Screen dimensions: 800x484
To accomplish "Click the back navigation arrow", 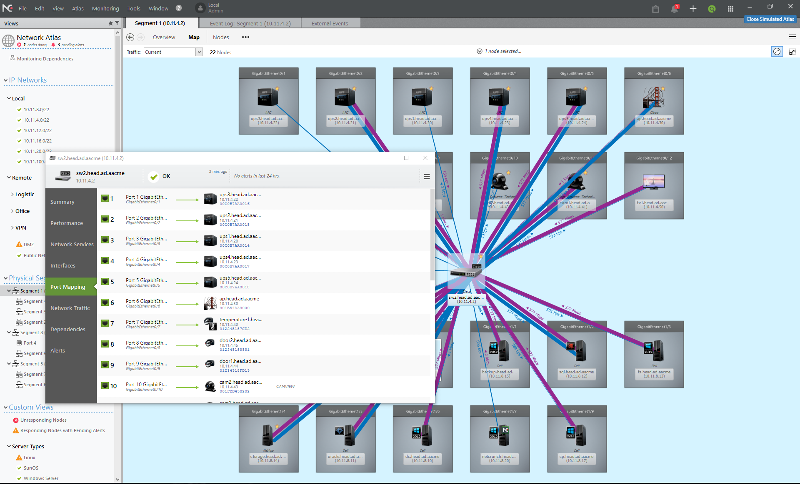I will pos(130,37).
